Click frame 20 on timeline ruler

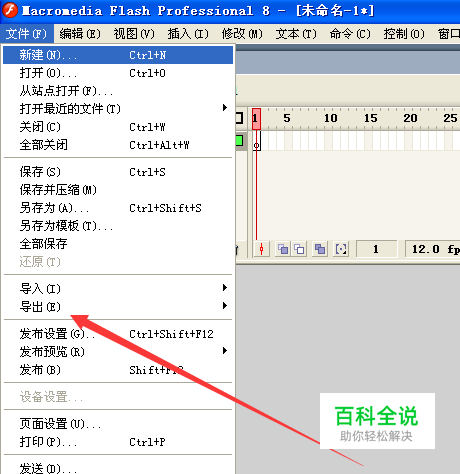coord(410,118)
